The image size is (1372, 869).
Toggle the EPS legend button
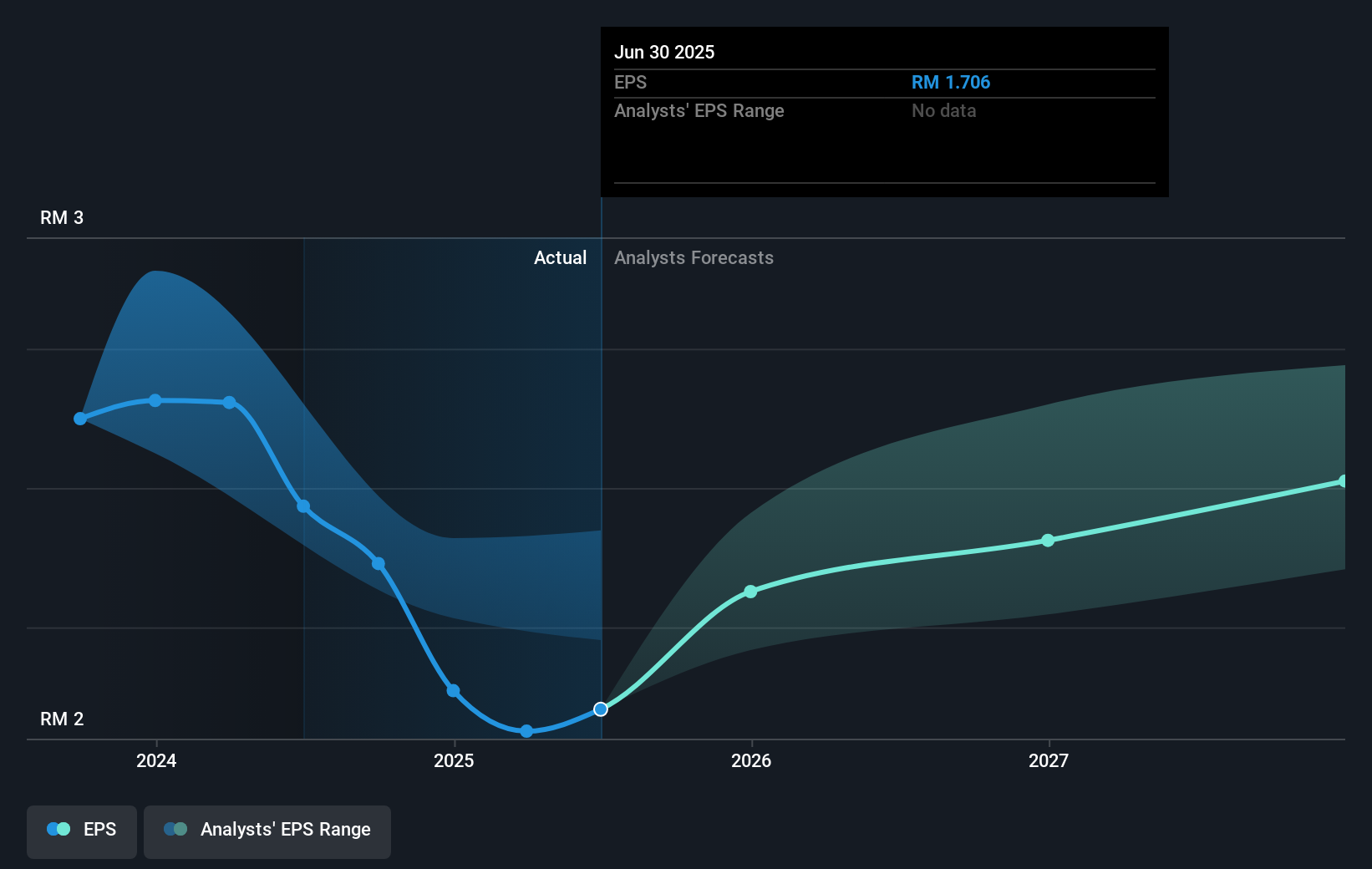coord(82,831)
